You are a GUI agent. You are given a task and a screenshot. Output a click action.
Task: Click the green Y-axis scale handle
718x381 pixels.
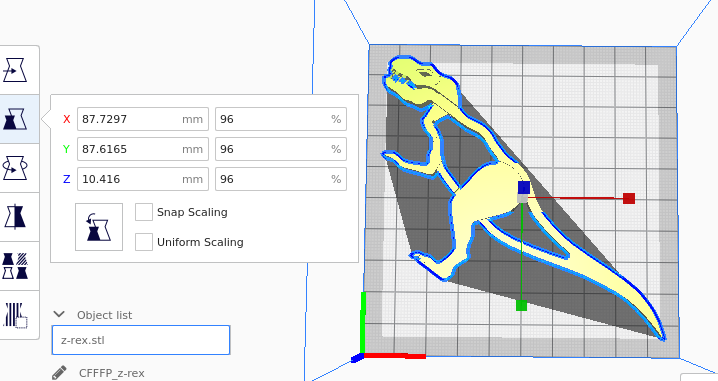(x=521, y=305)
